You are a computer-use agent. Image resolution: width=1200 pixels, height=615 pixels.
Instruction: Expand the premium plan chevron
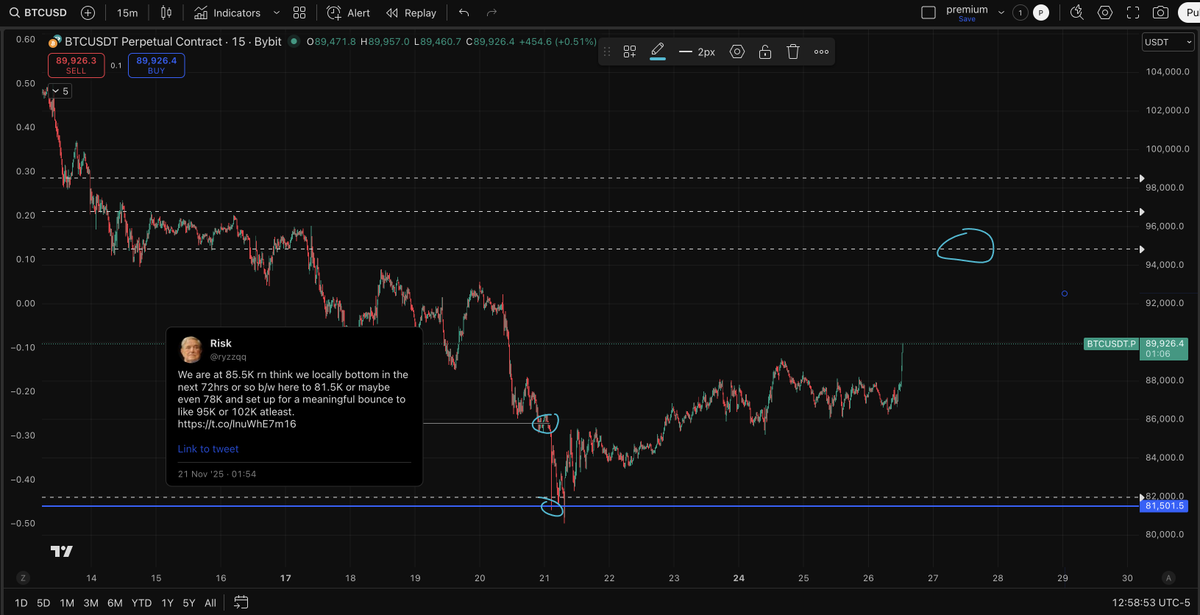[x=998, y=11]
